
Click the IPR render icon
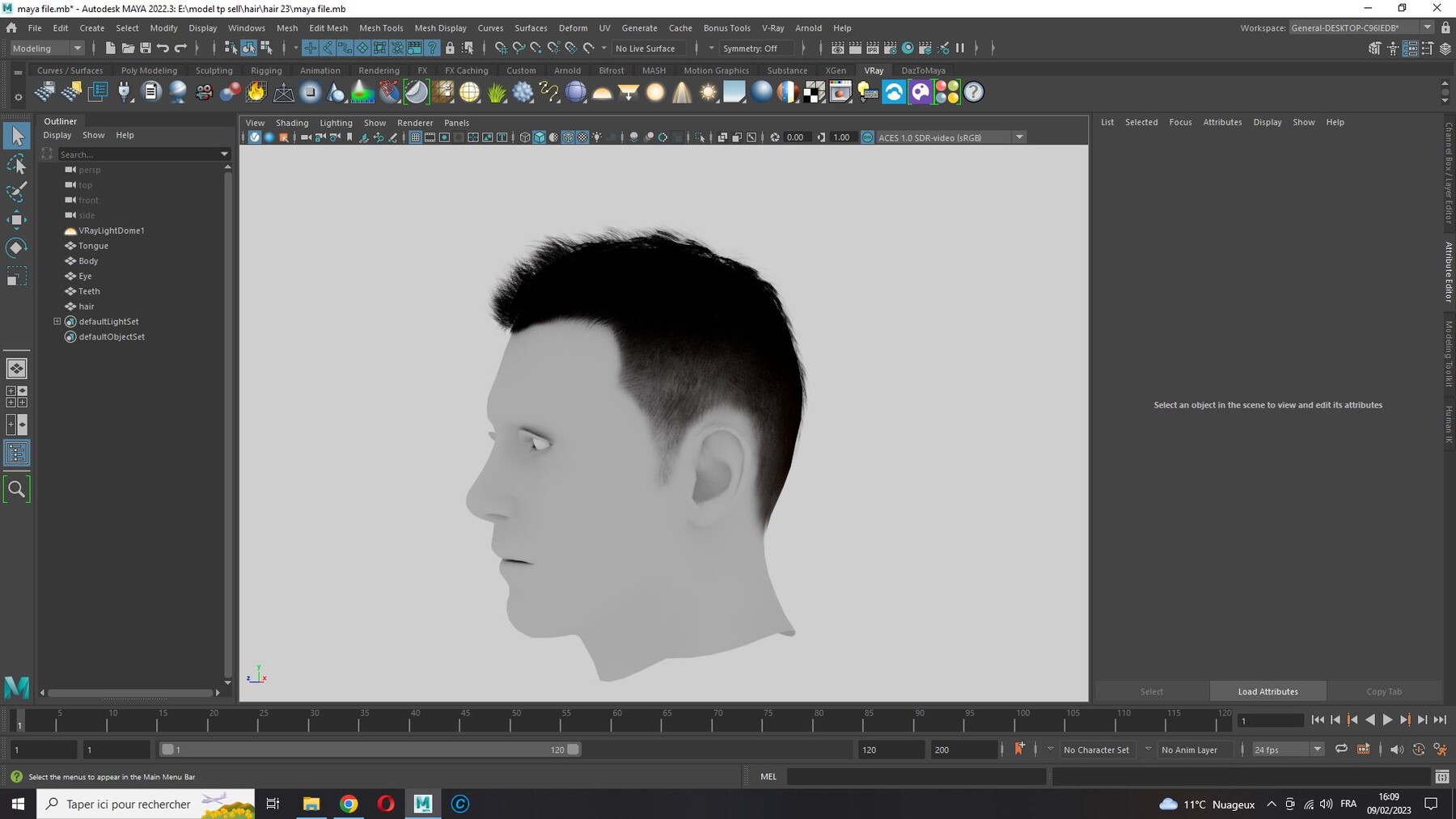tap(872, 49)
